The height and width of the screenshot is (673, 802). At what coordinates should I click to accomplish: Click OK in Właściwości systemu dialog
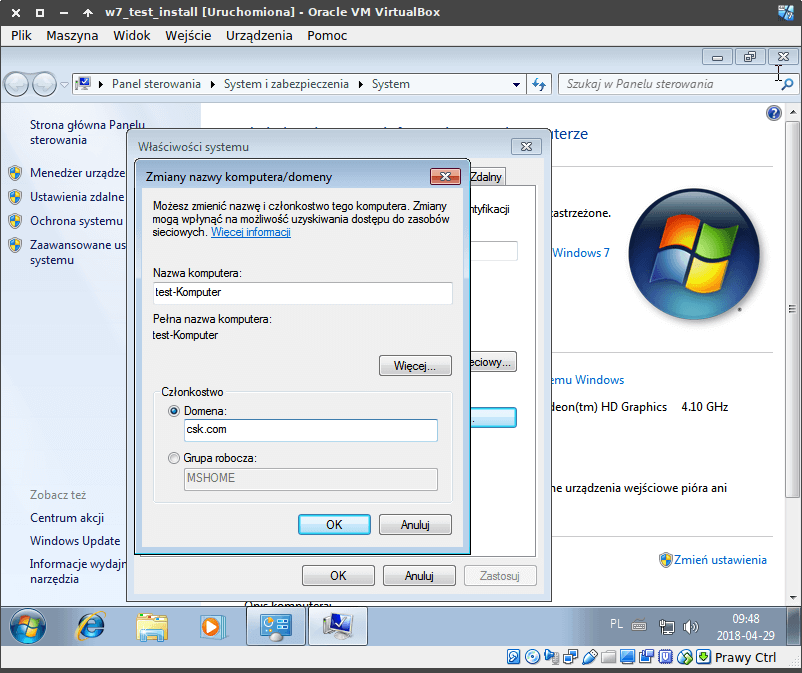pos(338,576)
